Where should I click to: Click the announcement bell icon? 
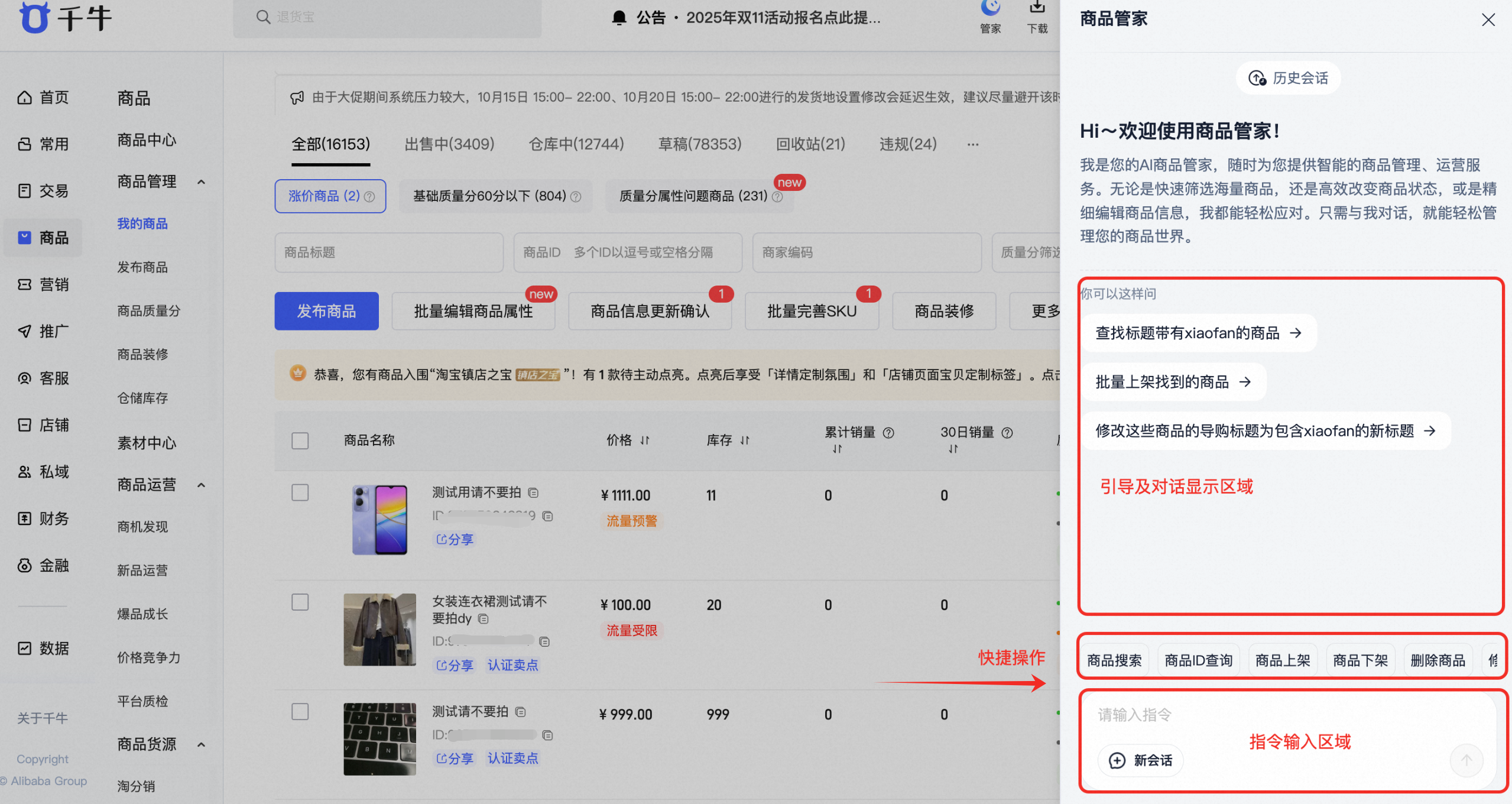click(x=619, y=18)
